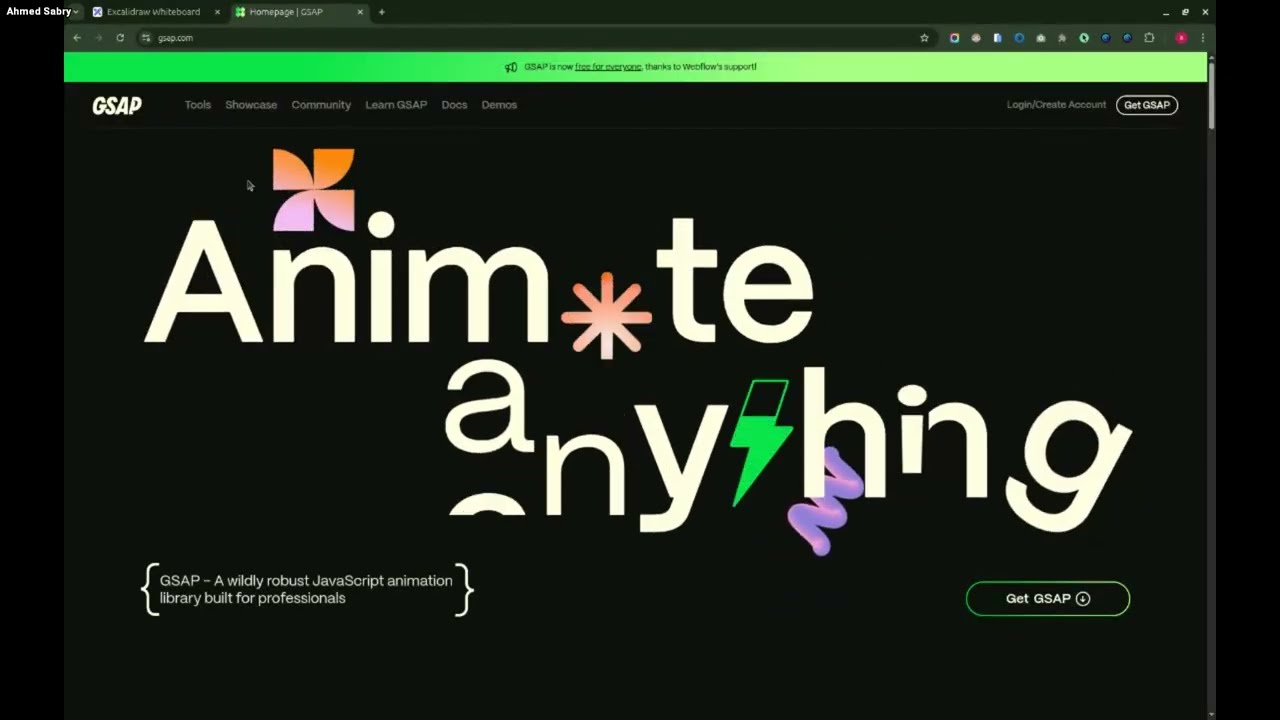Screen dimensions: 1280x720
Task: Follow the 'free for everyone' banner link
Action: (x=608, y=67)
